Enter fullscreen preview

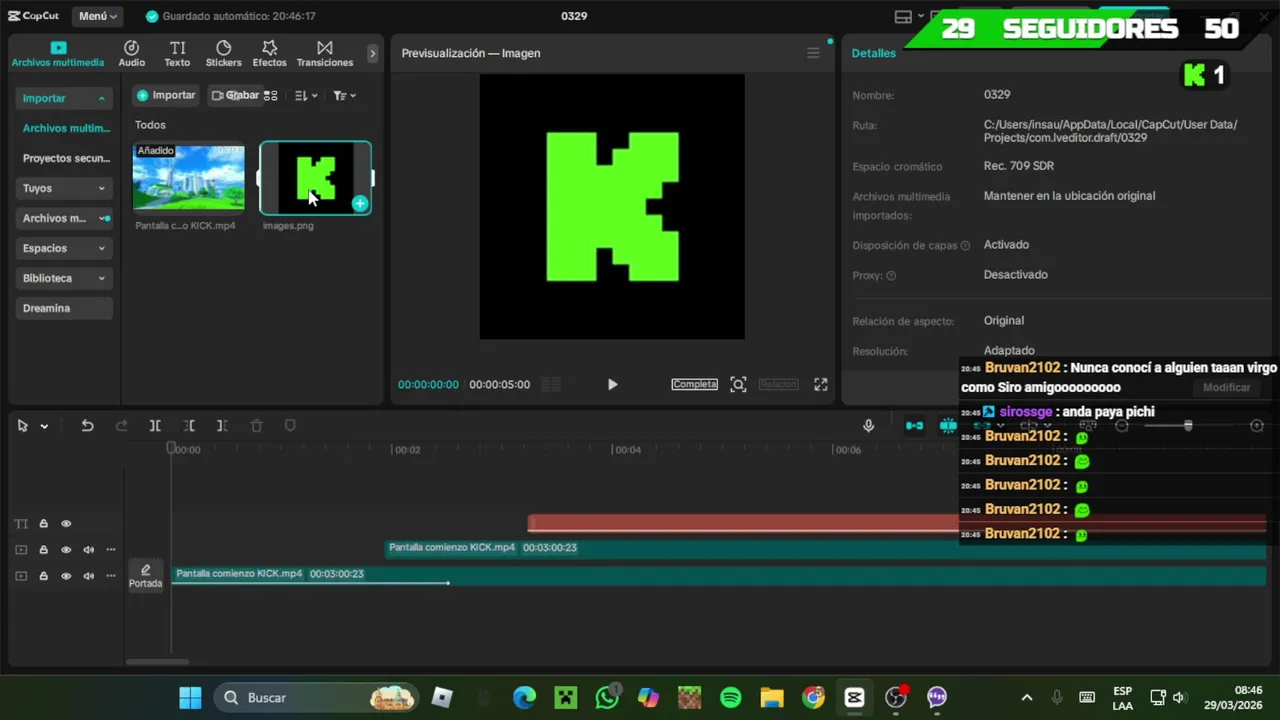tap(821, 384)
